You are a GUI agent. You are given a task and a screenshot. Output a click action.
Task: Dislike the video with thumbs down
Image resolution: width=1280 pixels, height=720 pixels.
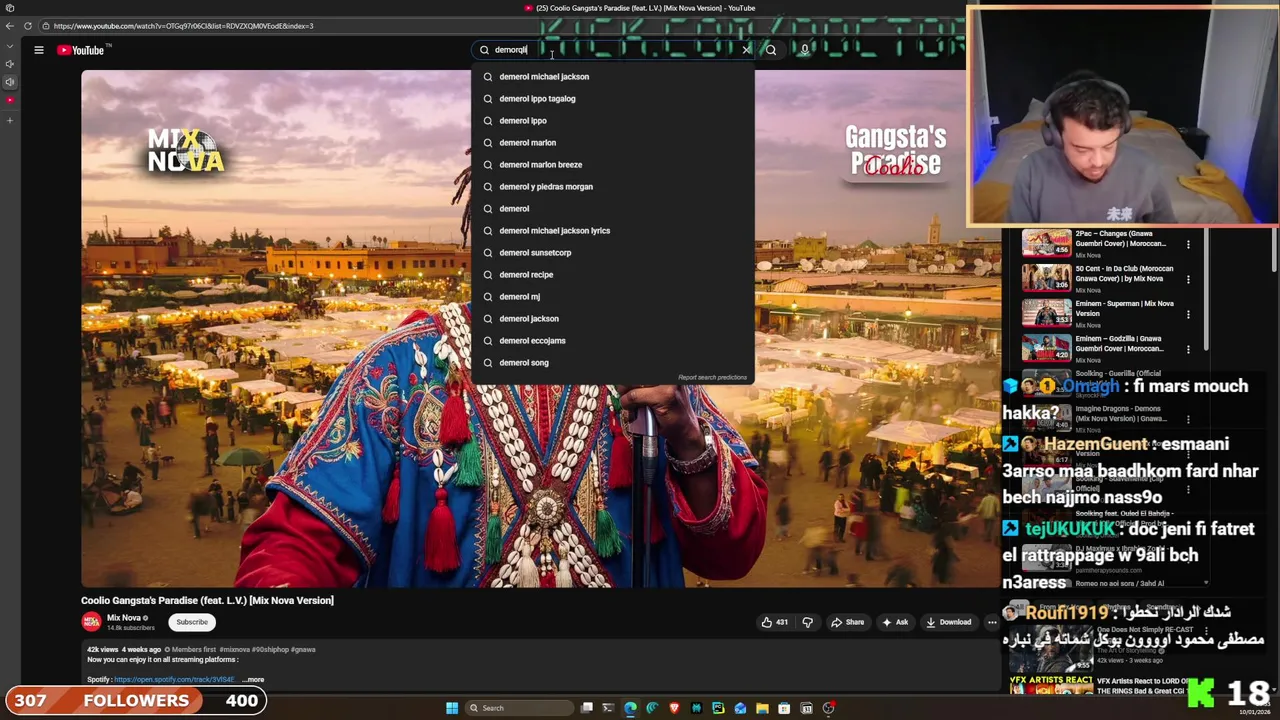pyautogui.click(x=807, y=622)
